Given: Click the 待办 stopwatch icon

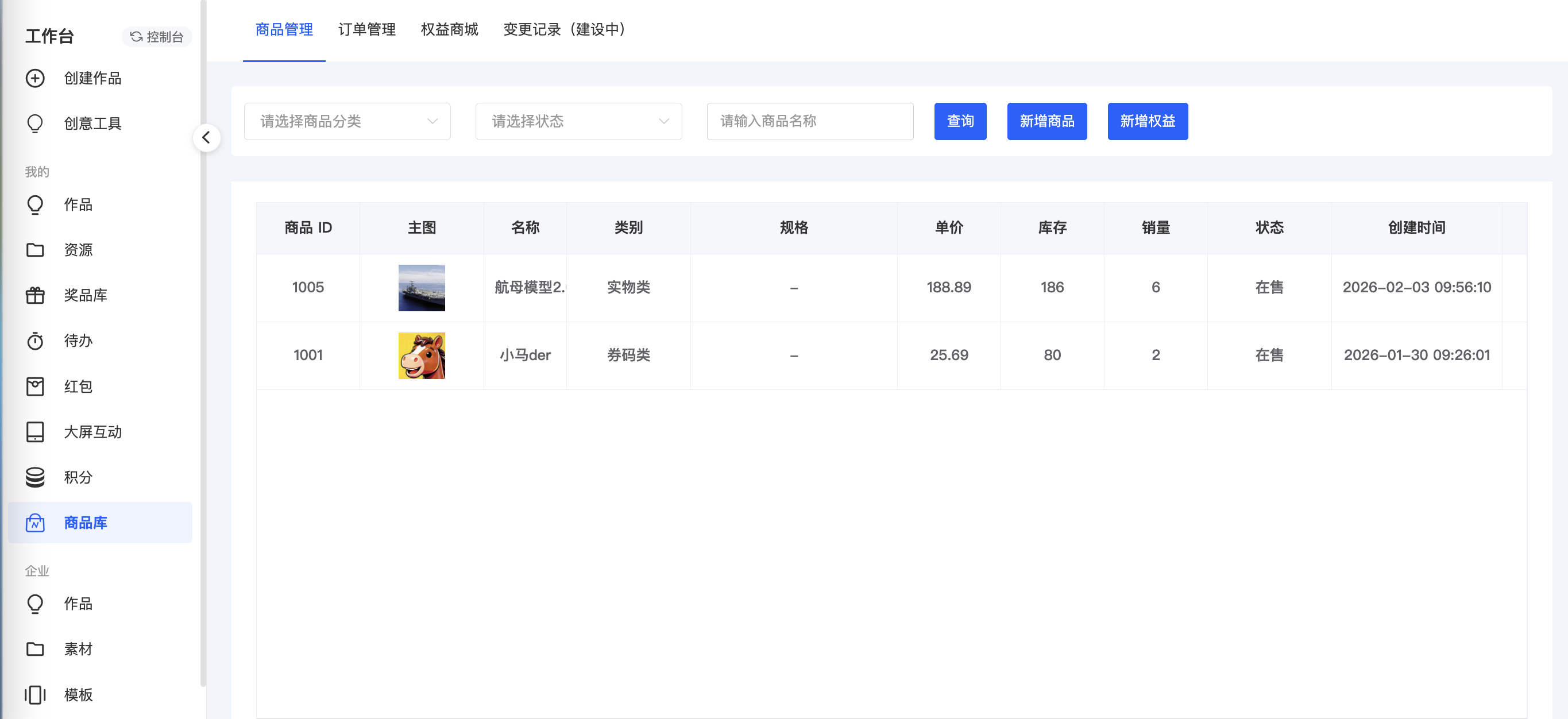Looking at the screenshot, I should (x=35, y=341).
